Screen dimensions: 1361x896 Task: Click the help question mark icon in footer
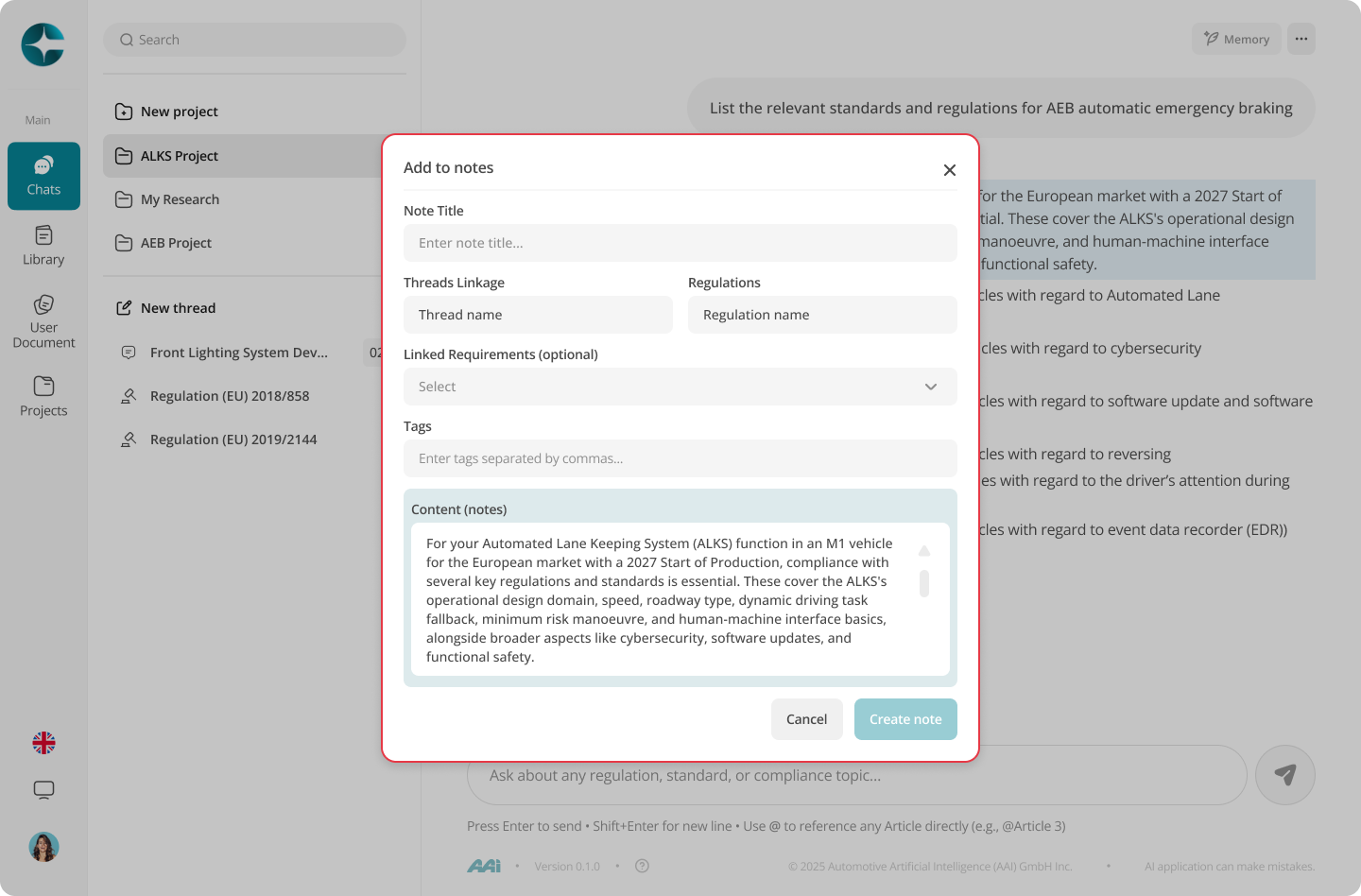tap(643, 866)
